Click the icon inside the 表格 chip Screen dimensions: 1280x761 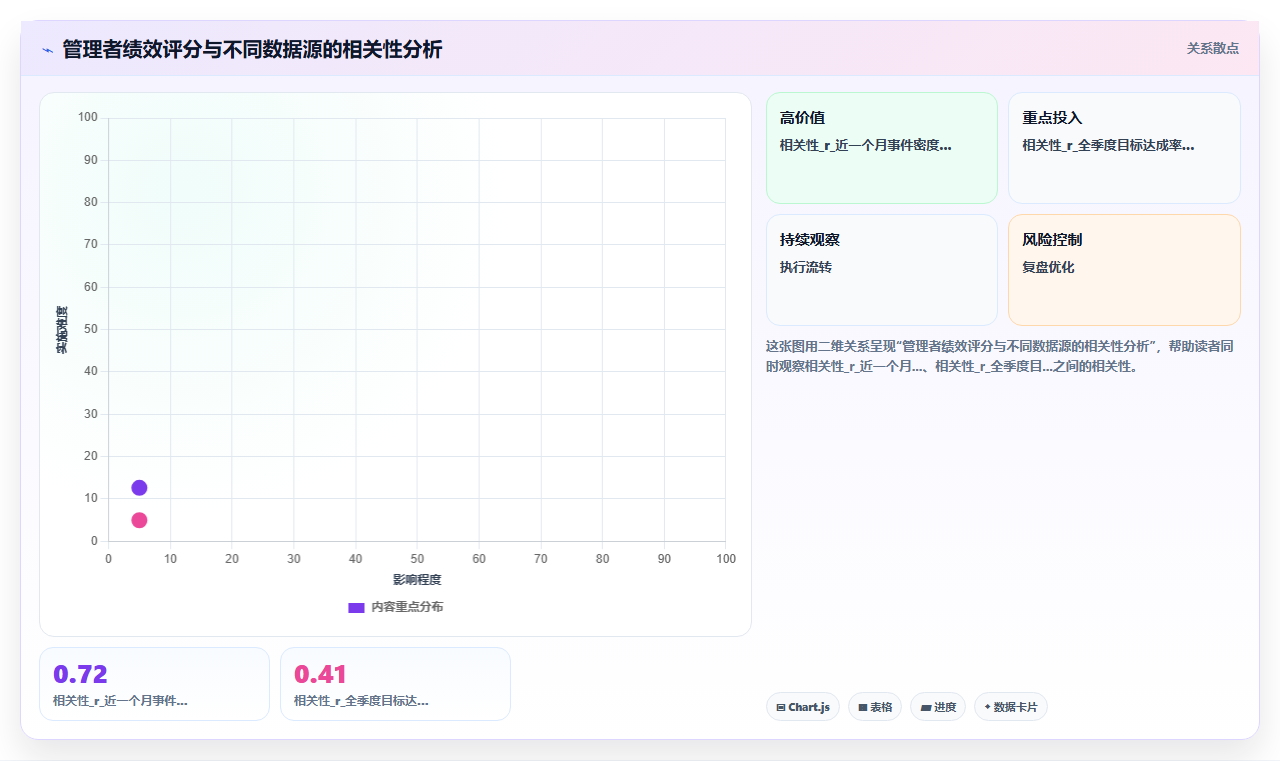(863, 707)
